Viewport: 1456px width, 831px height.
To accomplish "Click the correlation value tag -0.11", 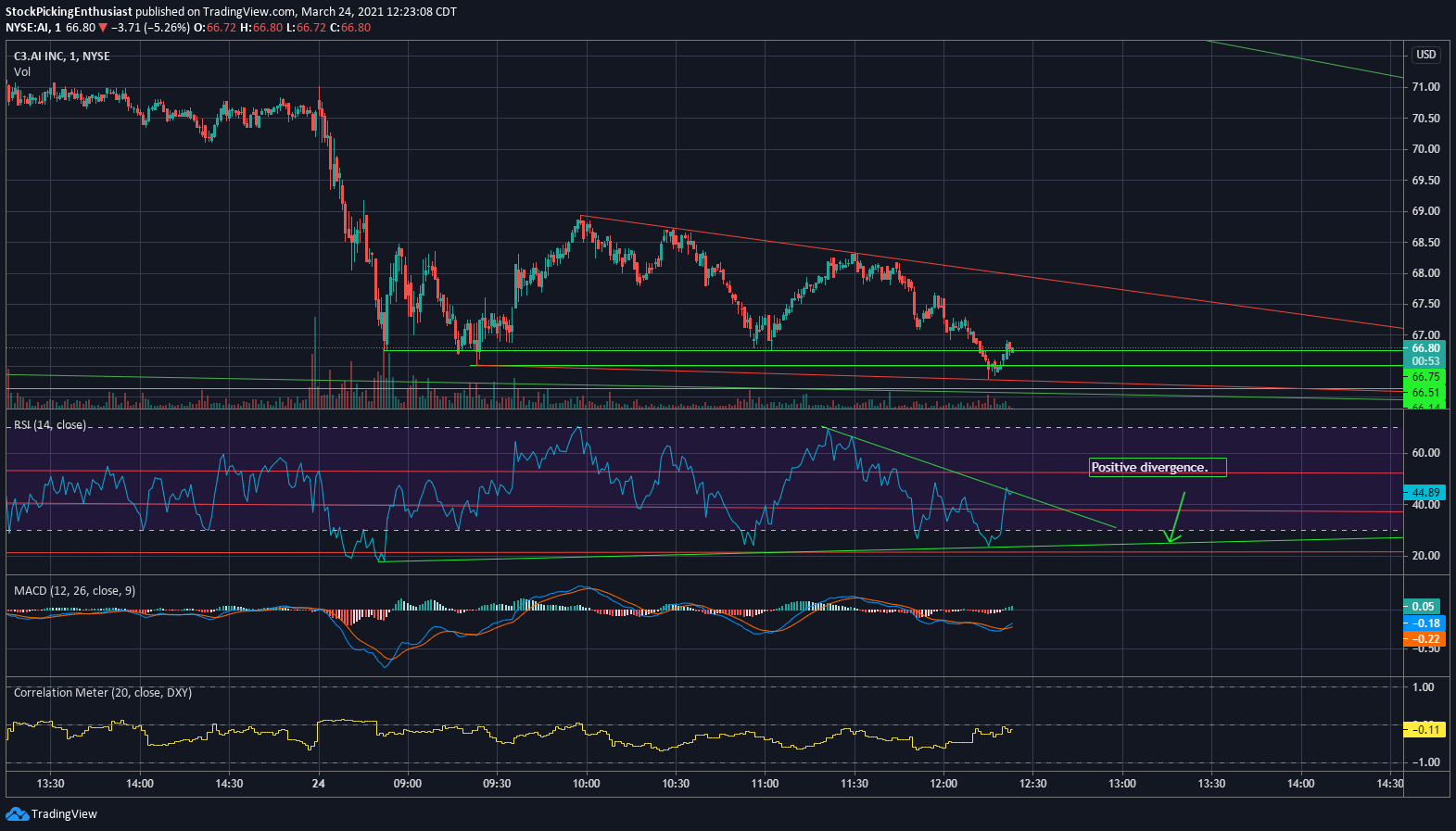I will pyautogui.click(x=1425, y=730).
